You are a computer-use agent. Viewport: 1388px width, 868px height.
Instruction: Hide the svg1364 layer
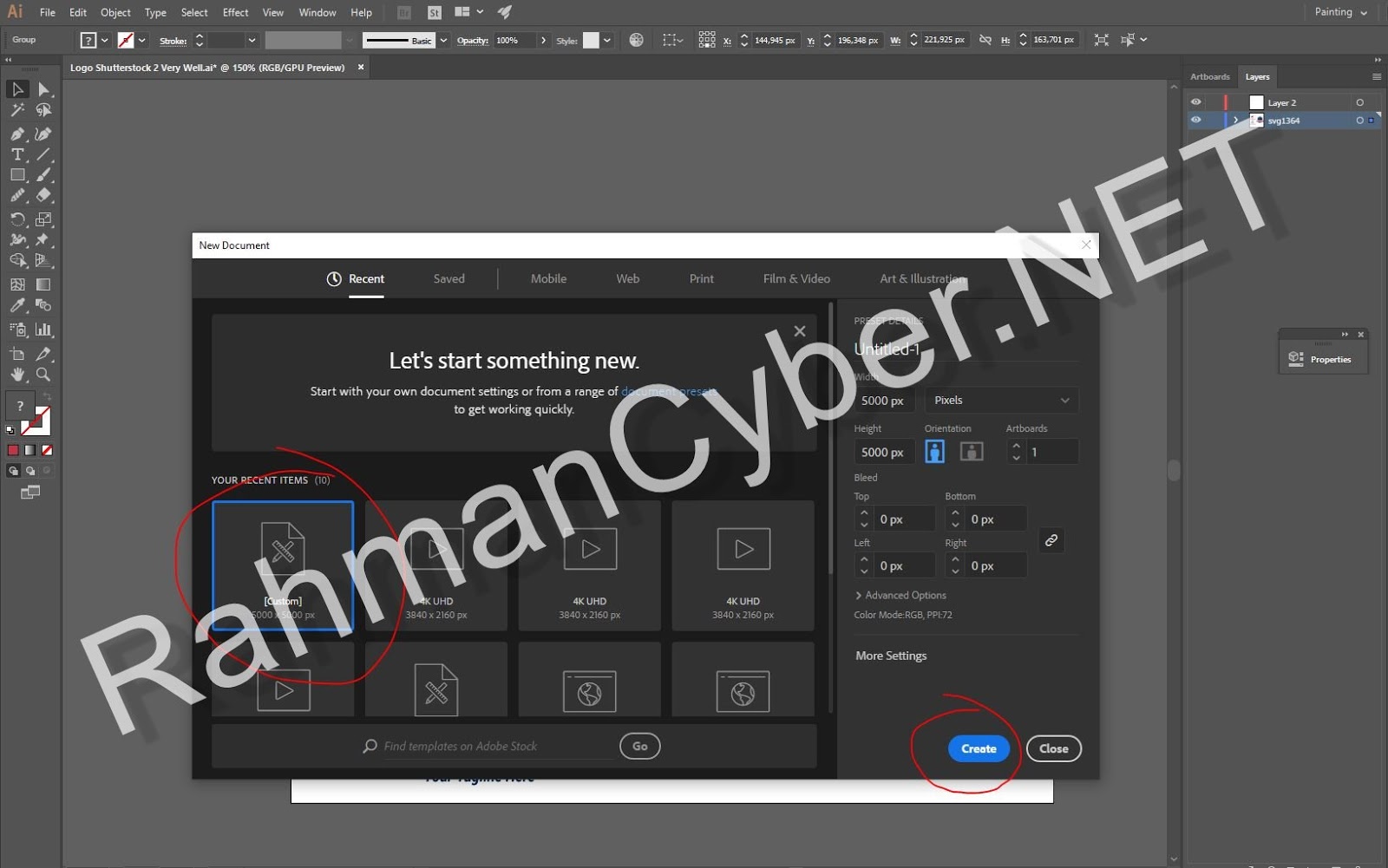pos(1196,121)
